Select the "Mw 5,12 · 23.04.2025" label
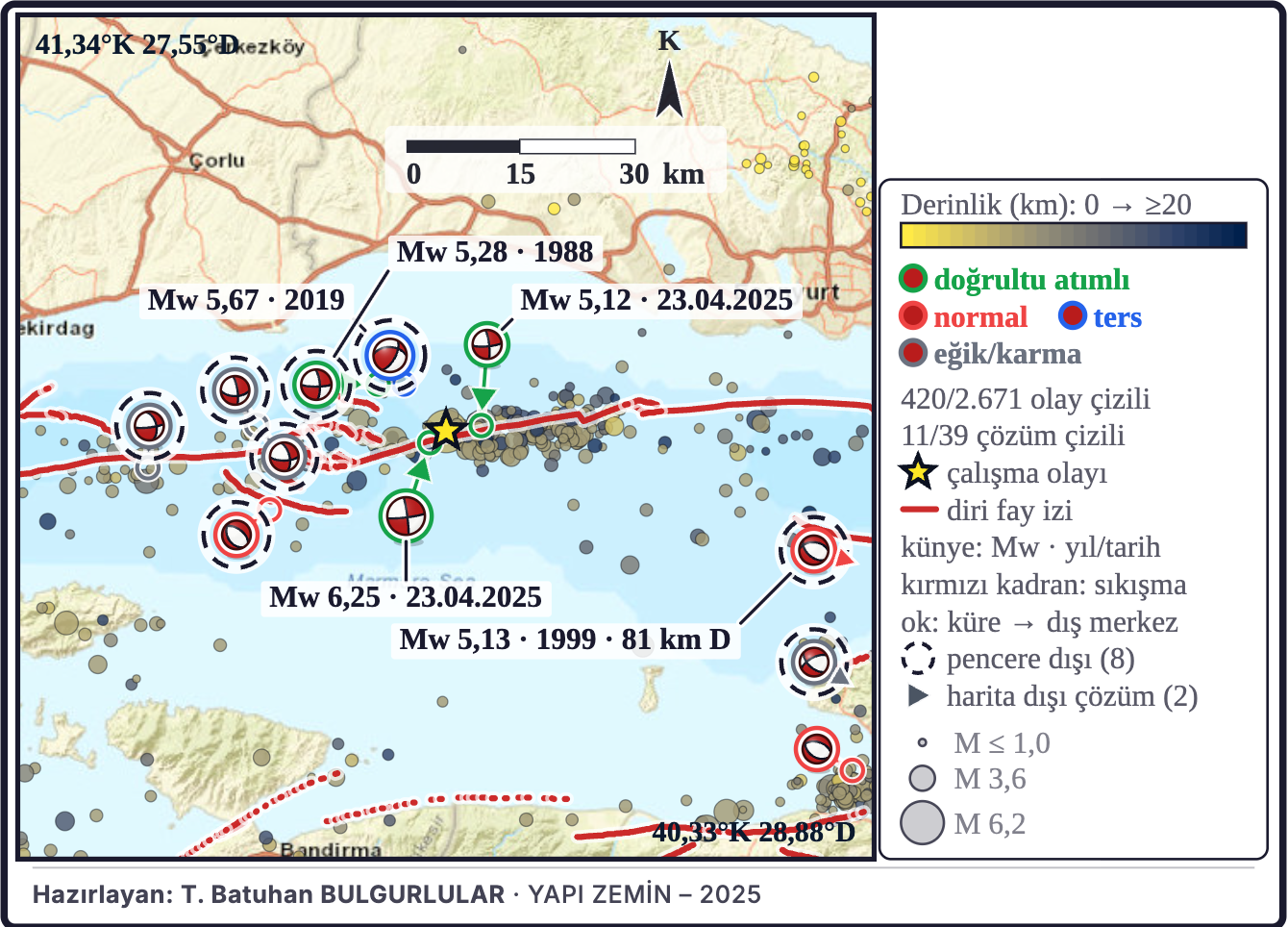This screenshot has width=1288, height=927. coord(656,300)
